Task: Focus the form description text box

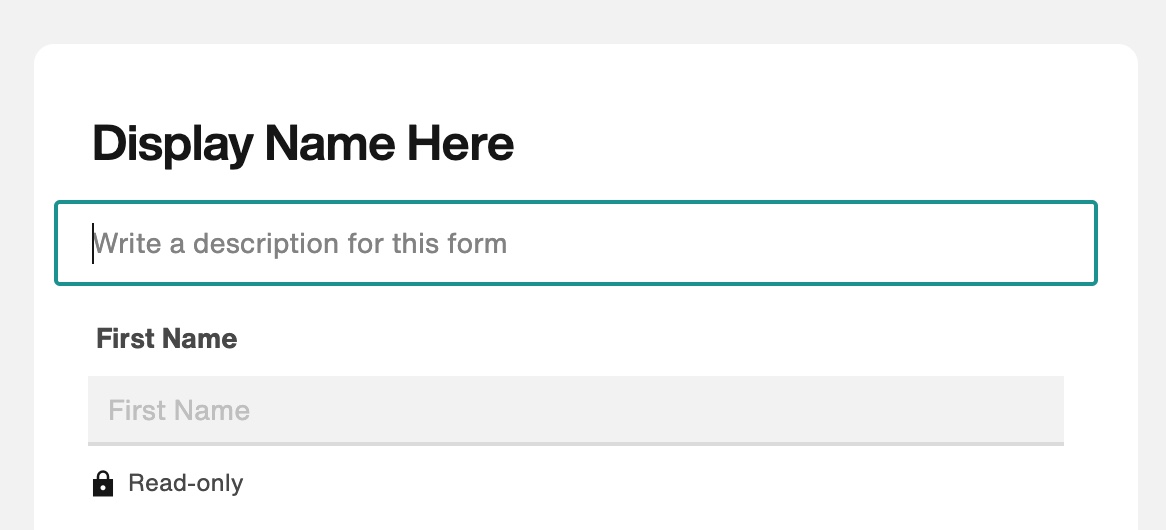Action: 576,242
